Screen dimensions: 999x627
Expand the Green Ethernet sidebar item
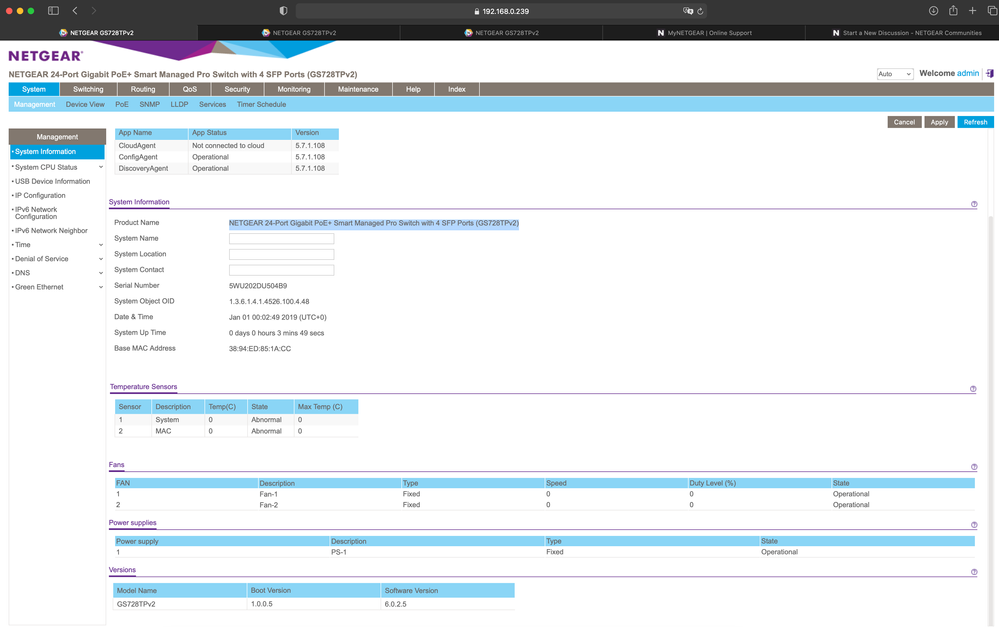click(101, 287)
